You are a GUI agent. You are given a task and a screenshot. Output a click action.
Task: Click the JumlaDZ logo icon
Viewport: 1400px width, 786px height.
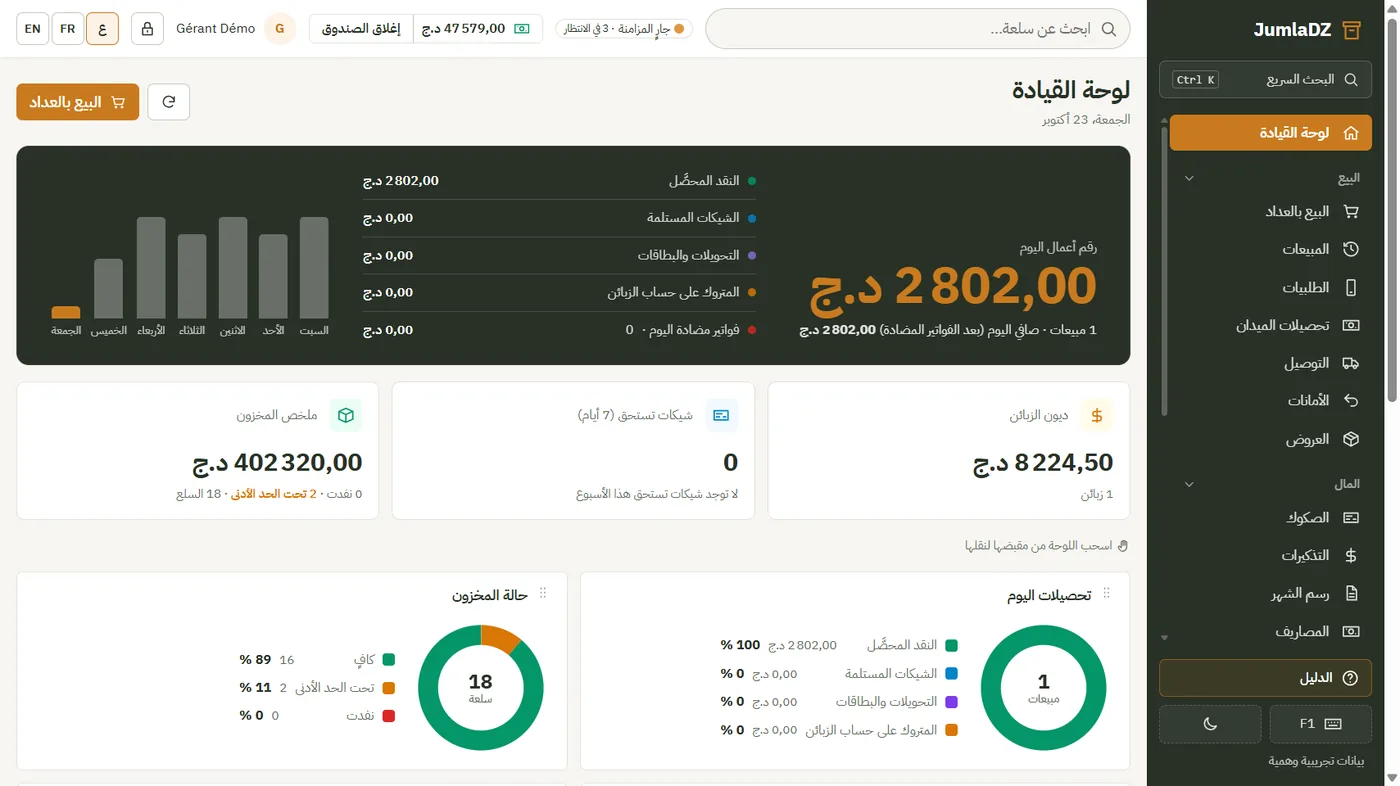(1351, 30)
